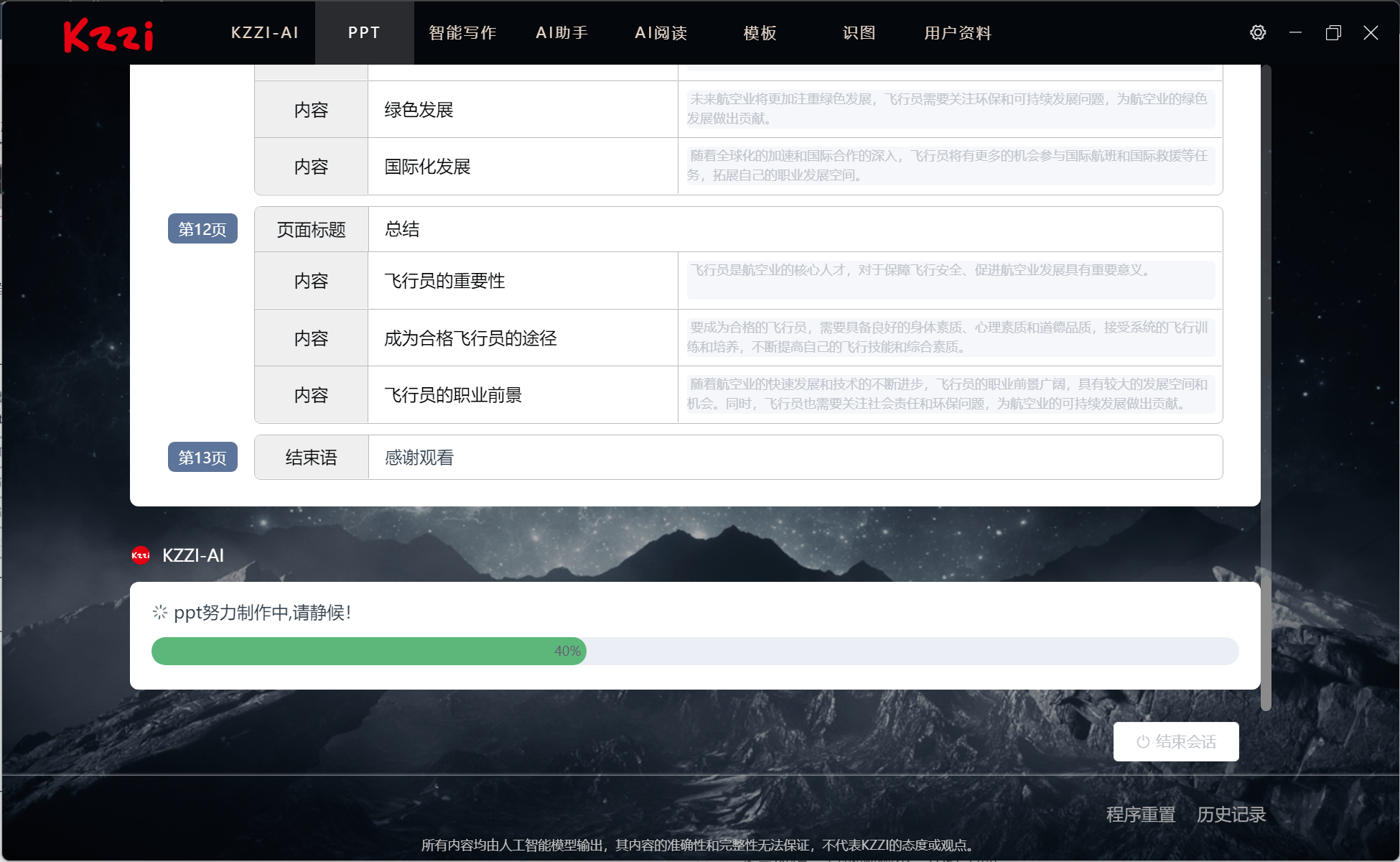Viewport: 1400px width, 862px height.
Task: Click the AI disclaimer footer text
Action: click(697, 845)
